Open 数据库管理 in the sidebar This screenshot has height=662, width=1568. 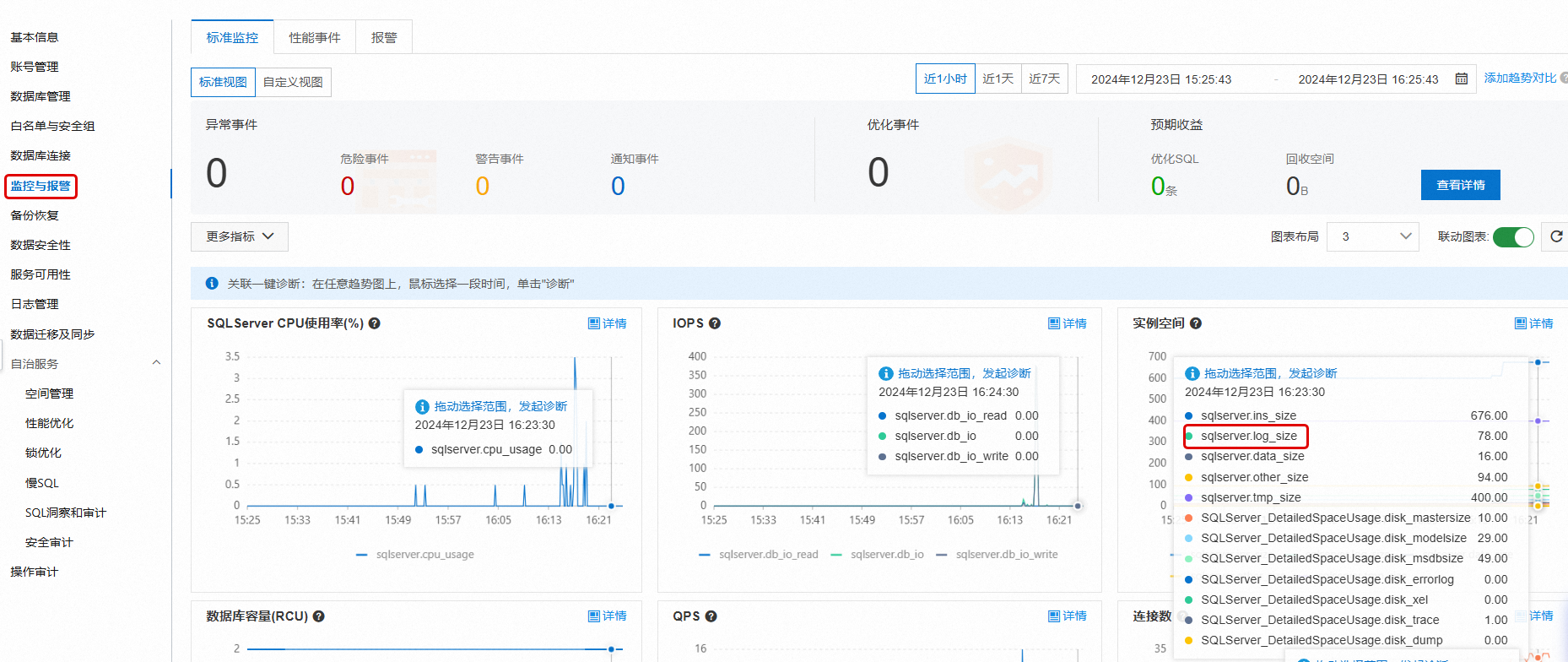point(41,96)
